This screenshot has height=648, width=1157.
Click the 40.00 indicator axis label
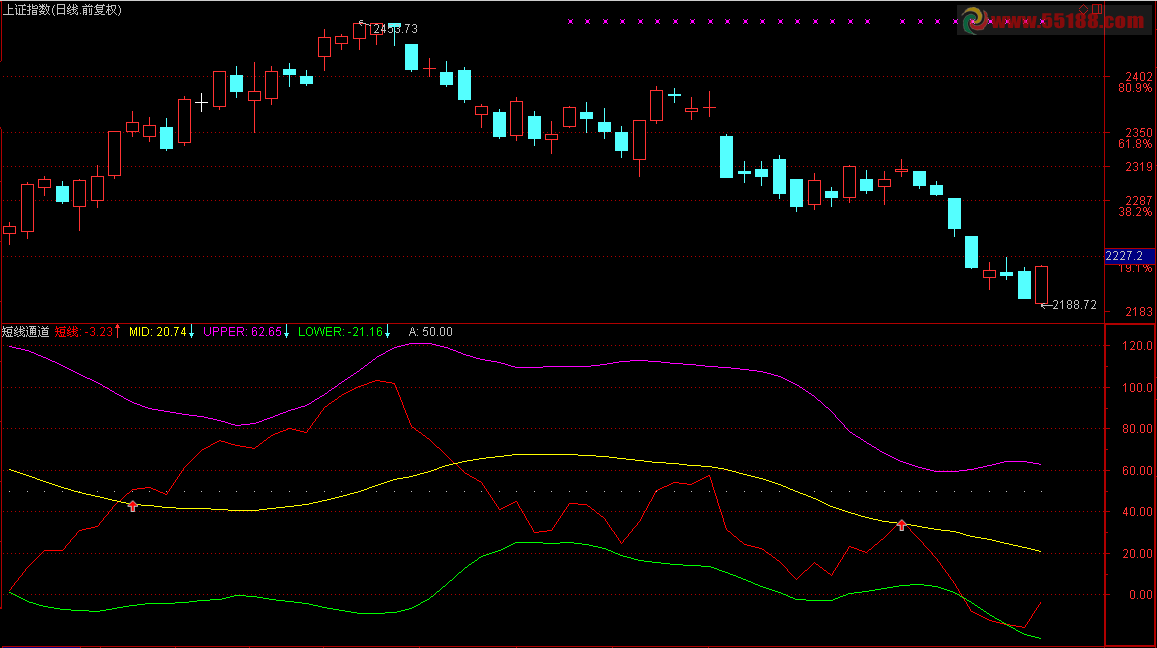(1137, 511)
